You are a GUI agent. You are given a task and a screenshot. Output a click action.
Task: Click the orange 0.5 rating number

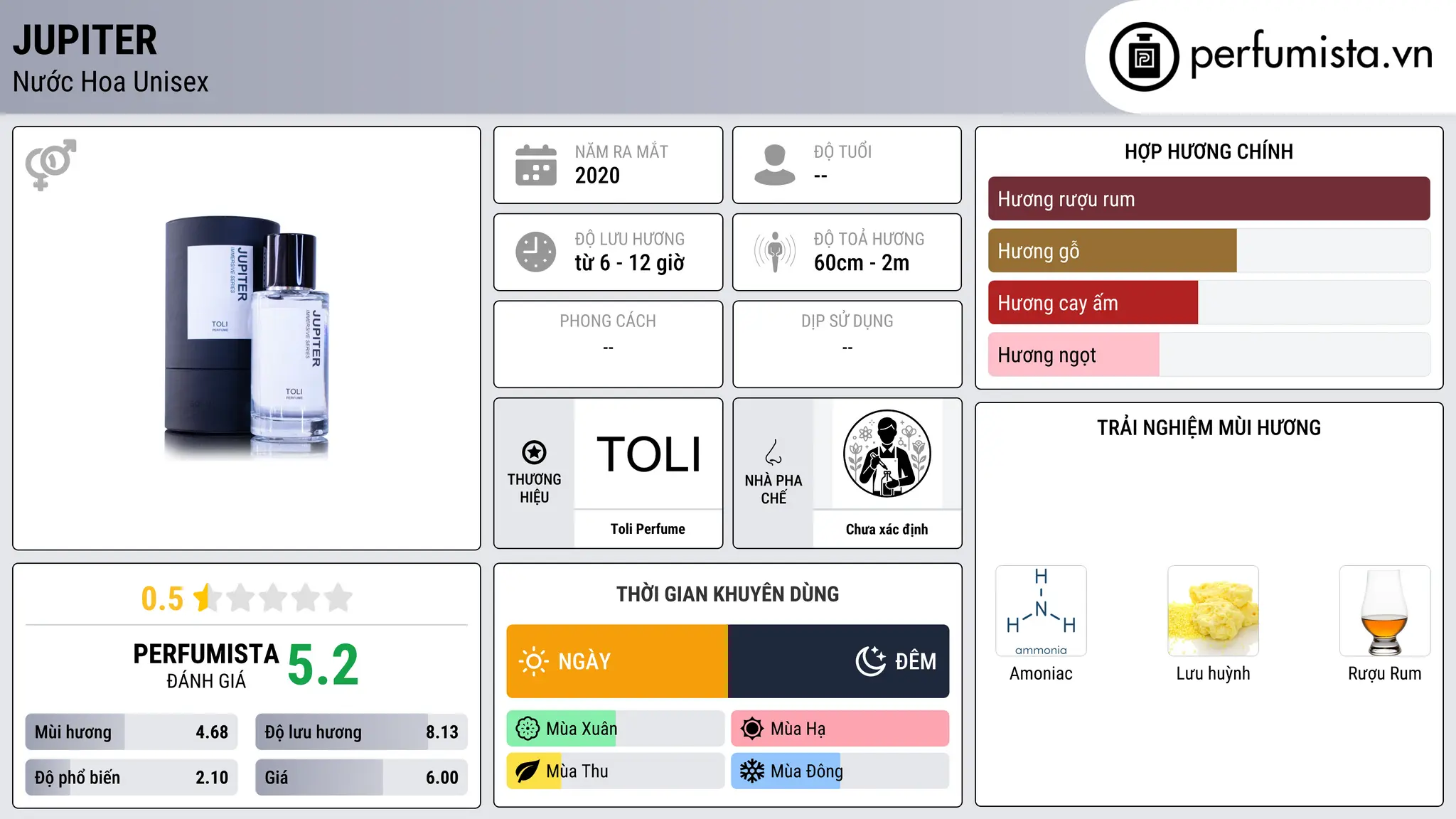click(x=162, y=599)
